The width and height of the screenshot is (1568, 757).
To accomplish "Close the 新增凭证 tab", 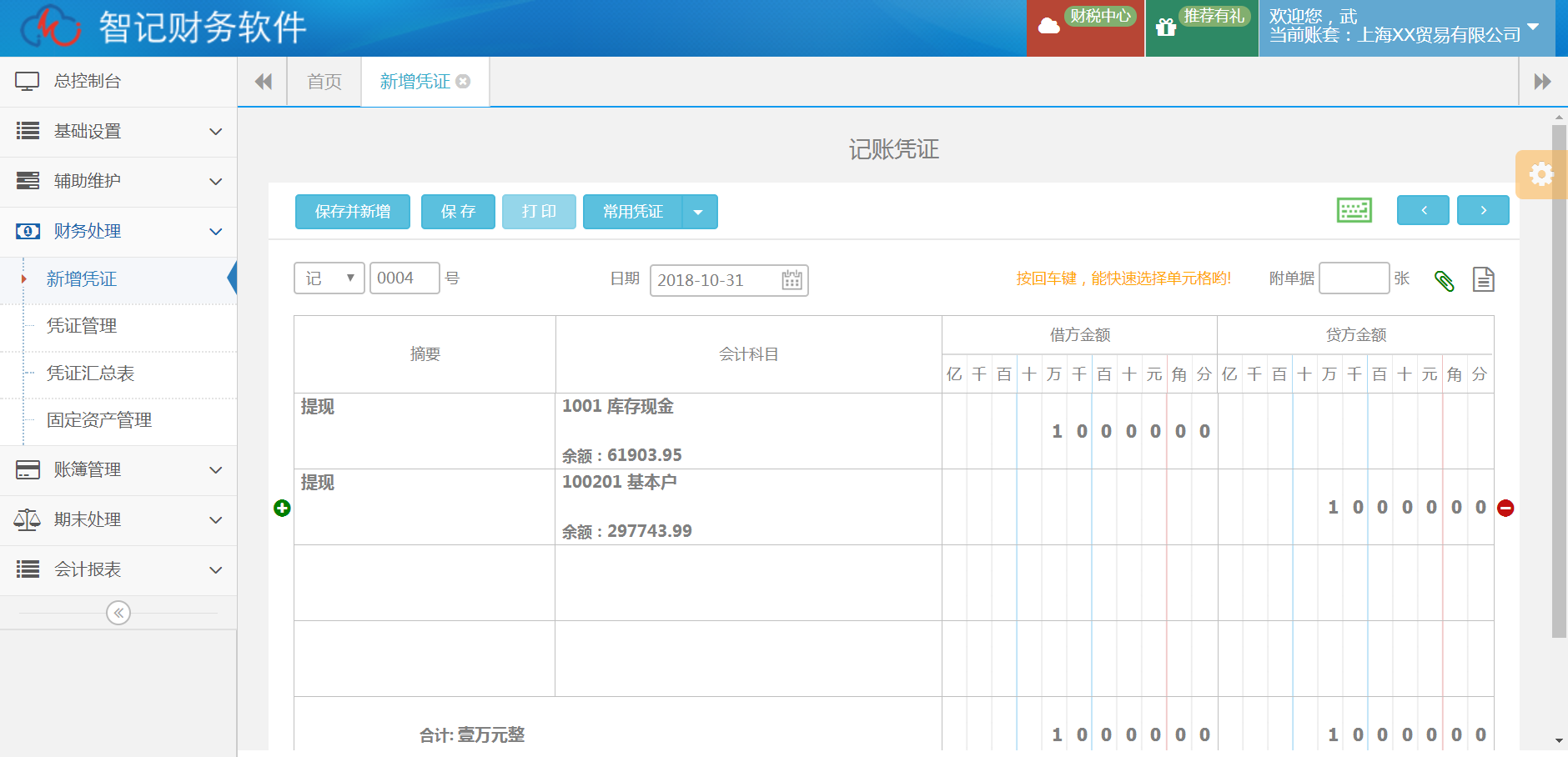I will [x=463, y=82].
